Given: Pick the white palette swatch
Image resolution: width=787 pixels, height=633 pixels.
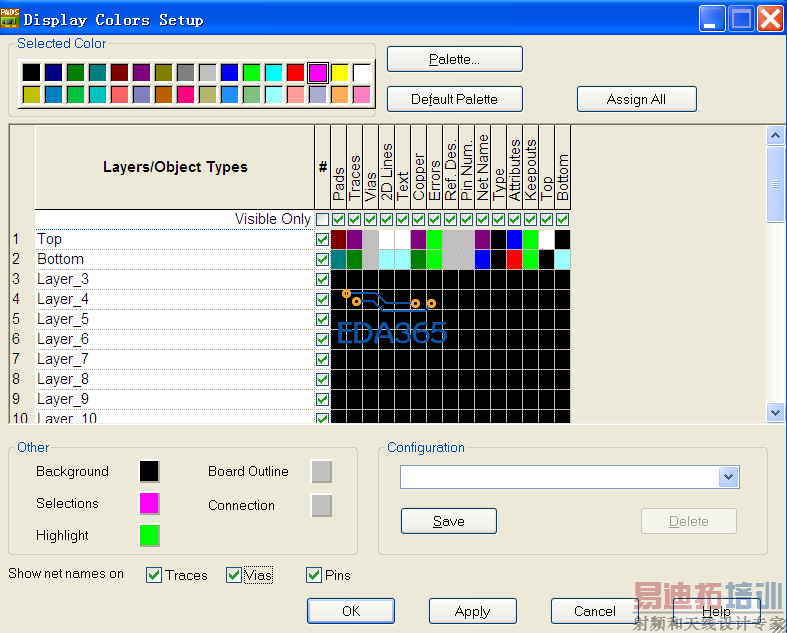Looking at the screenshot, I should [362, 73].
